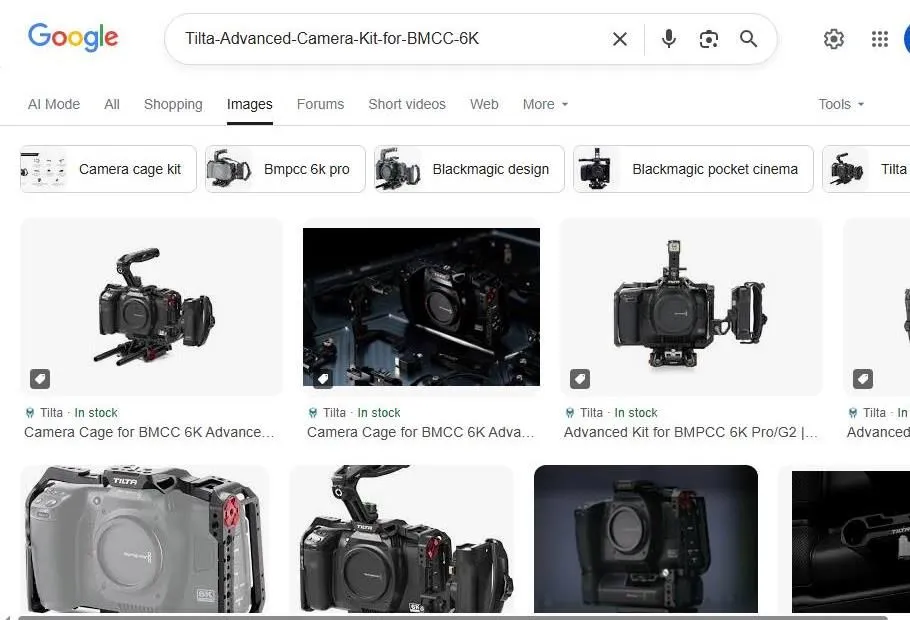
Task: Open gray camera with Tilta cage thumbnail
Action: pyautogui.click(x=145, y=539)
